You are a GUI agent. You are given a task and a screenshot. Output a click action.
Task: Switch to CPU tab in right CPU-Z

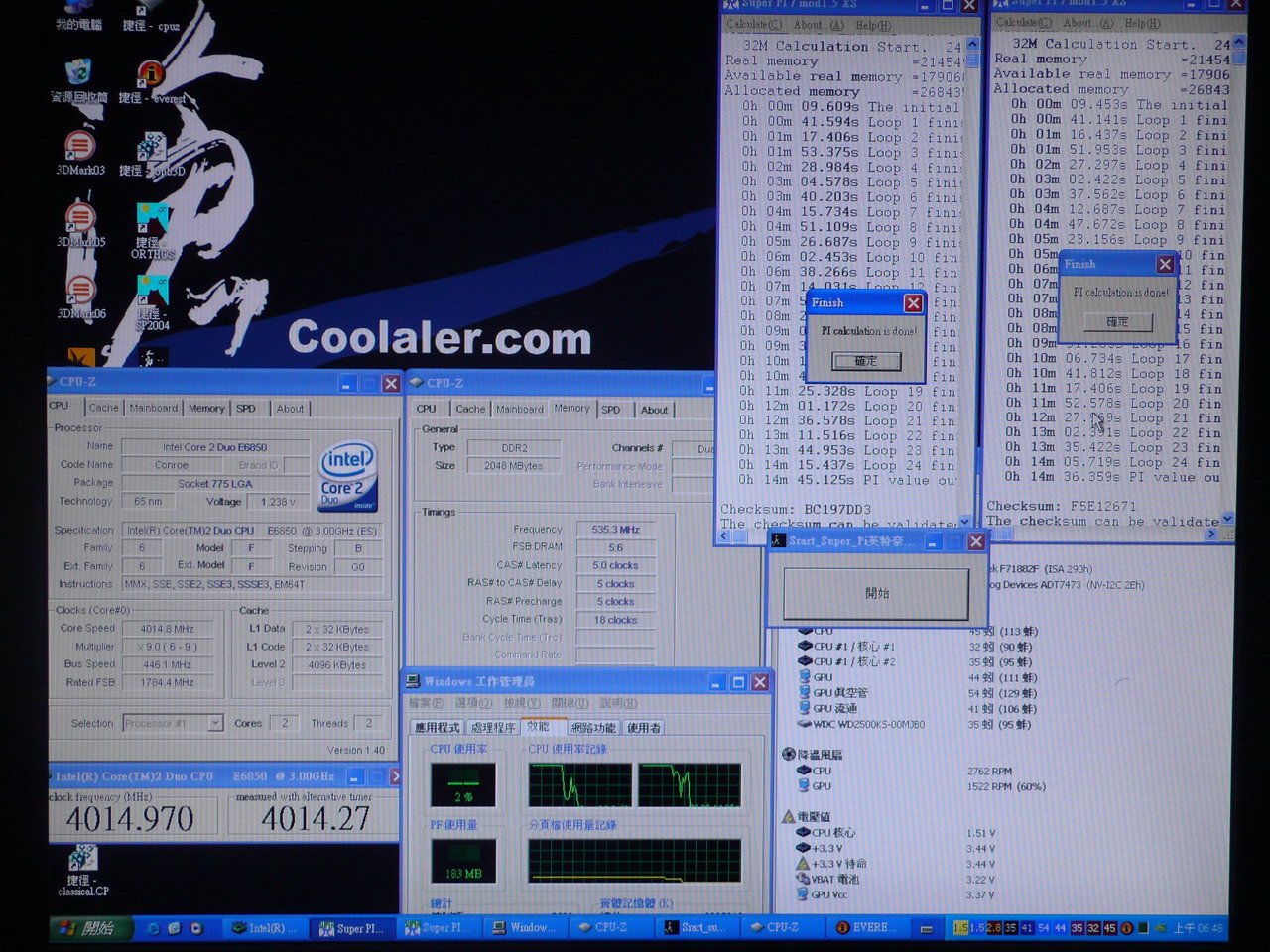pyautogui.click(x=427, y=409)
